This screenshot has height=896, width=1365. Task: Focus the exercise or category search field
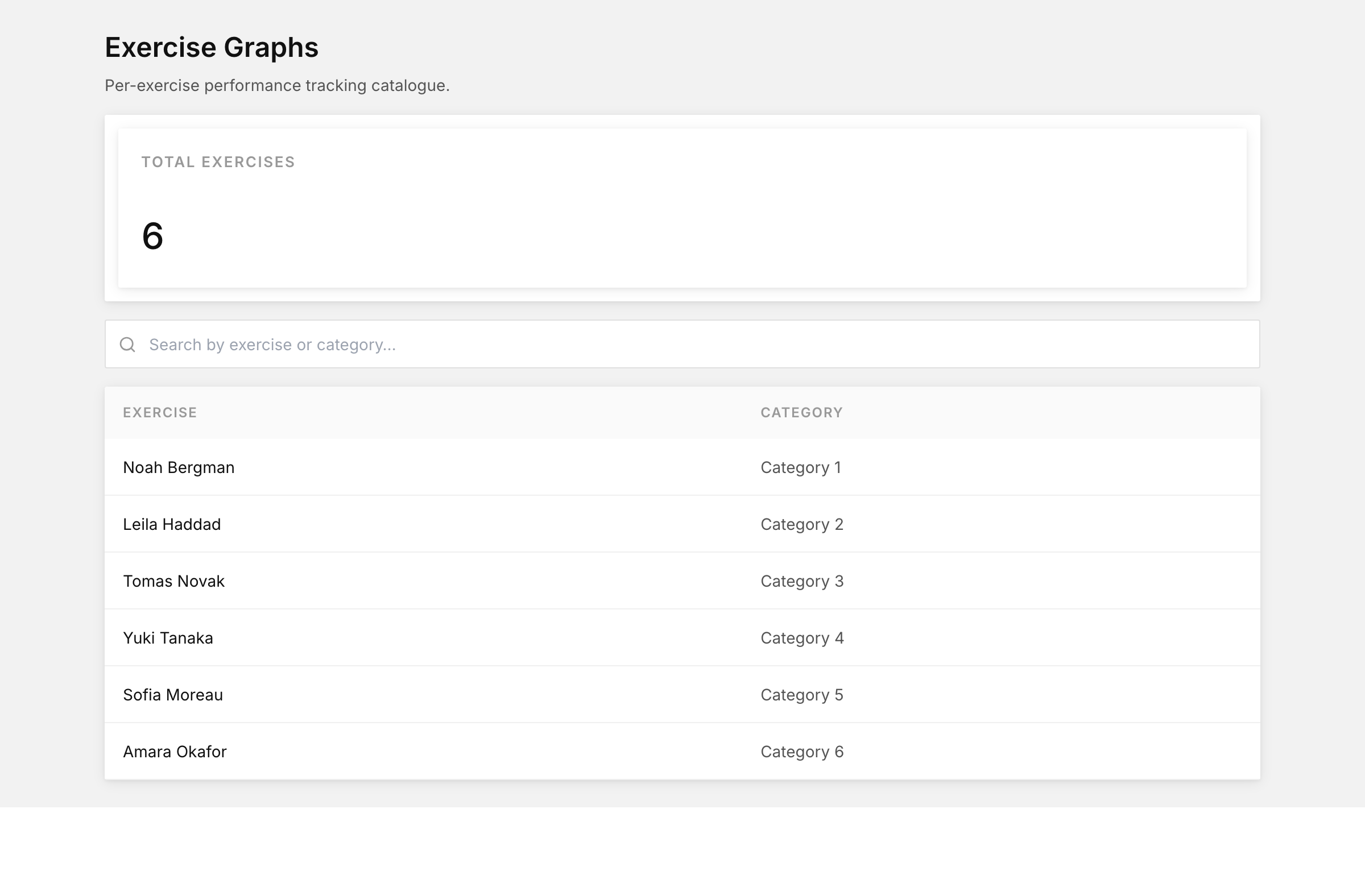pyautogui.click(x=682, y=344)
